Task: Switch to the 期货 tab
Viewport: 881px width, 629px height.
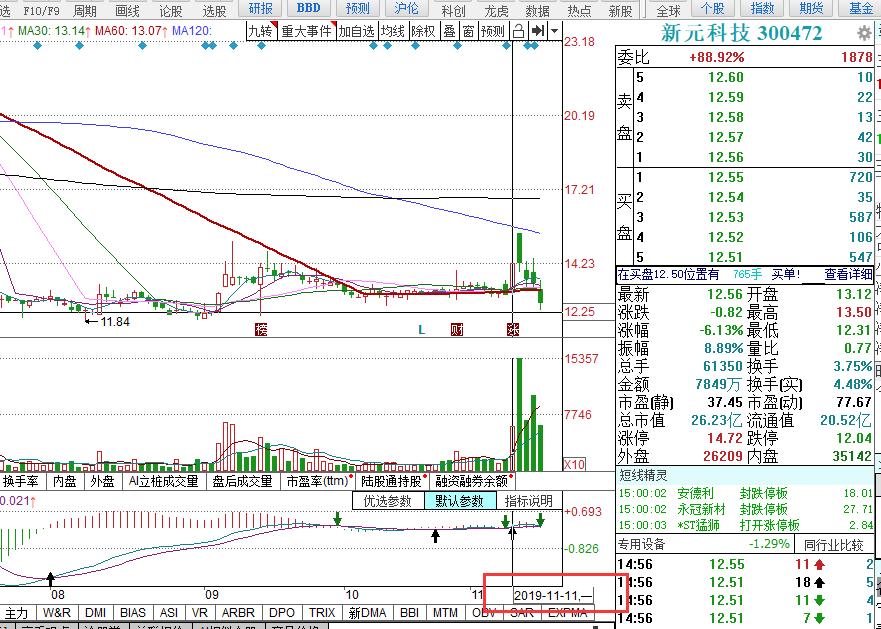Action: [x=811, y=8]
